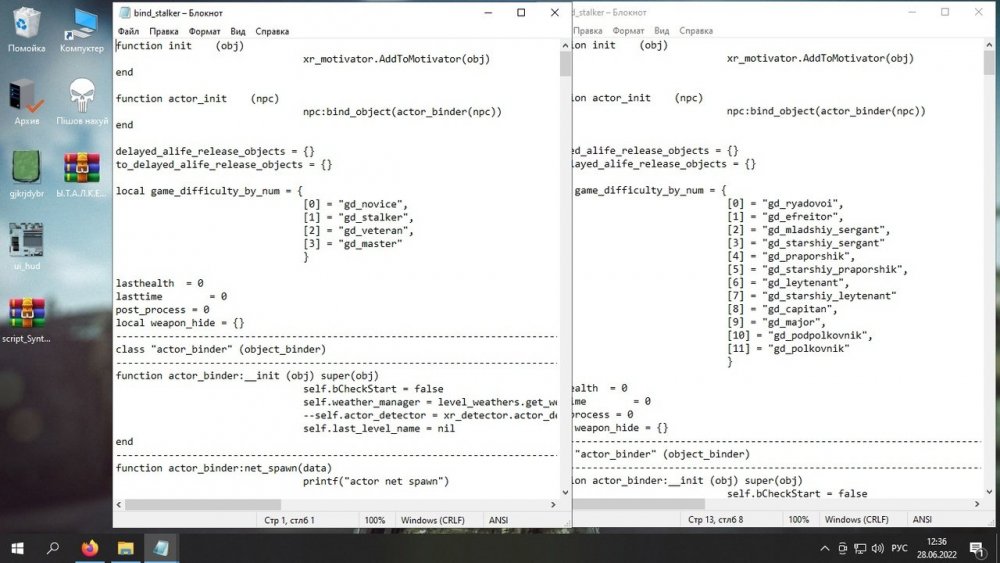The image size is (1000, 563).
Task: Click "gd_master" line in left Notepad
Action: 353,244
